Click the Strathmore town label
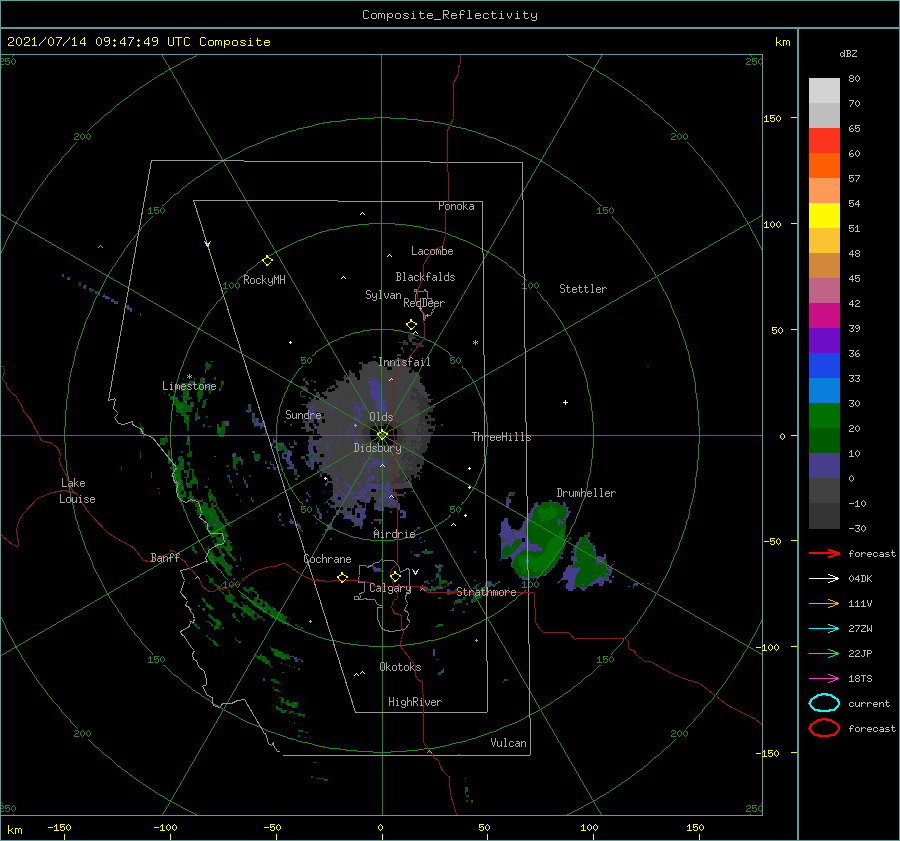 (x=486, y=592)
